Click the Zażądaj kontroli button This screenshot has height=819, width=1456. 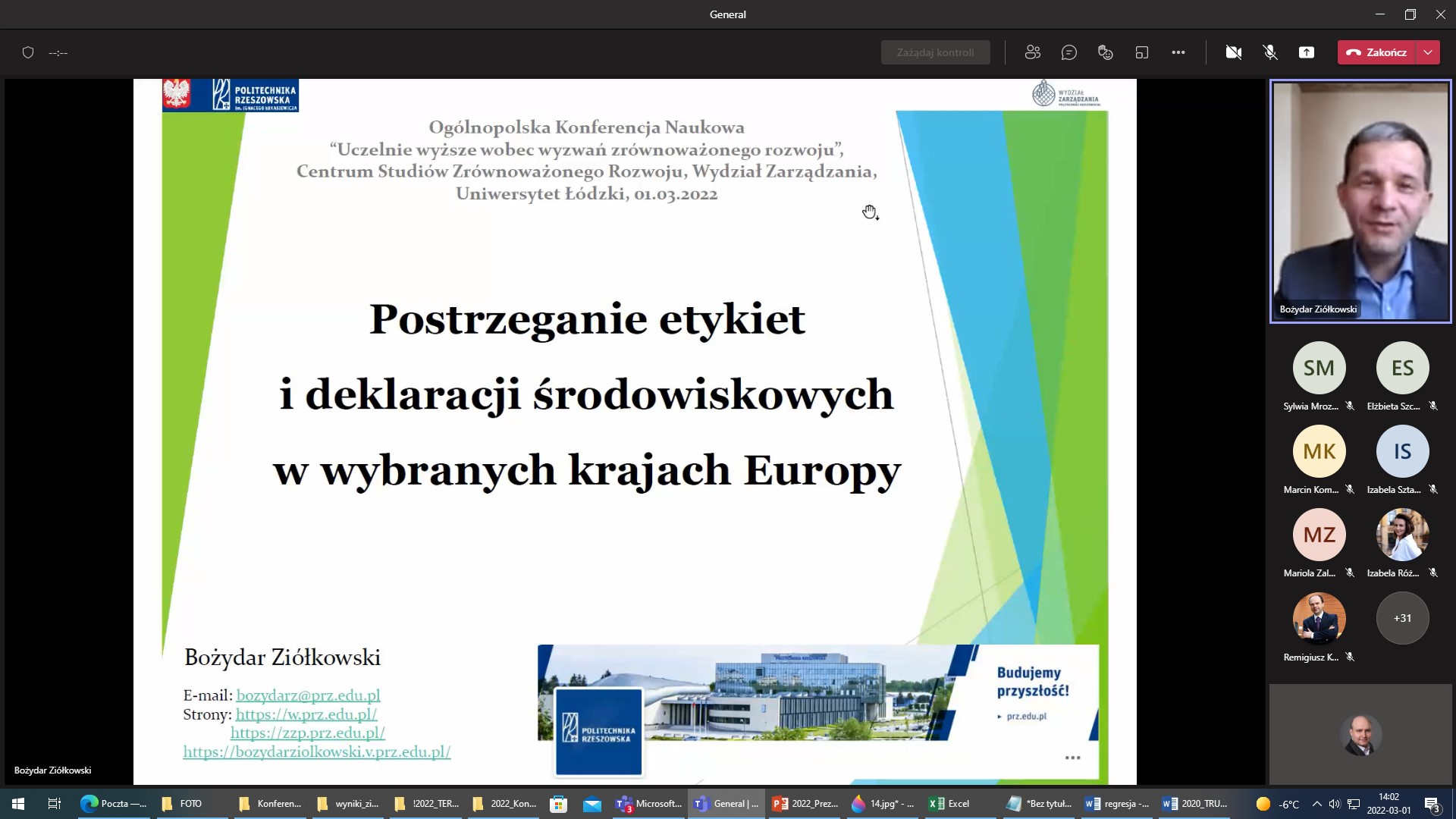(935, 52)
